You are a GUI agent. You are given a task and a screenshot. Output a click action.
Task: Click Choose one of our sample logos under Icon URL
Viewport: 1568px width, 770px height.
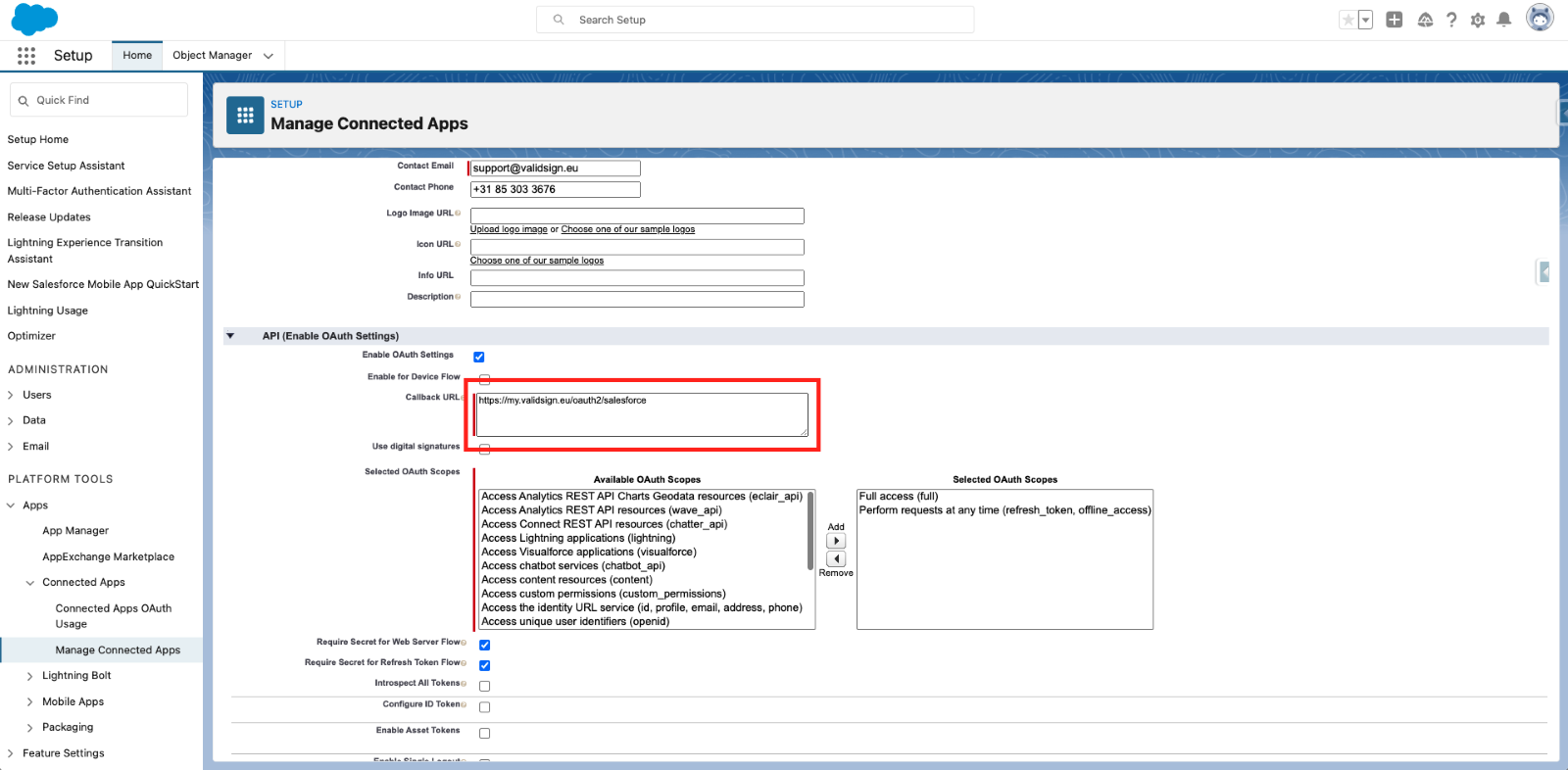537,261
